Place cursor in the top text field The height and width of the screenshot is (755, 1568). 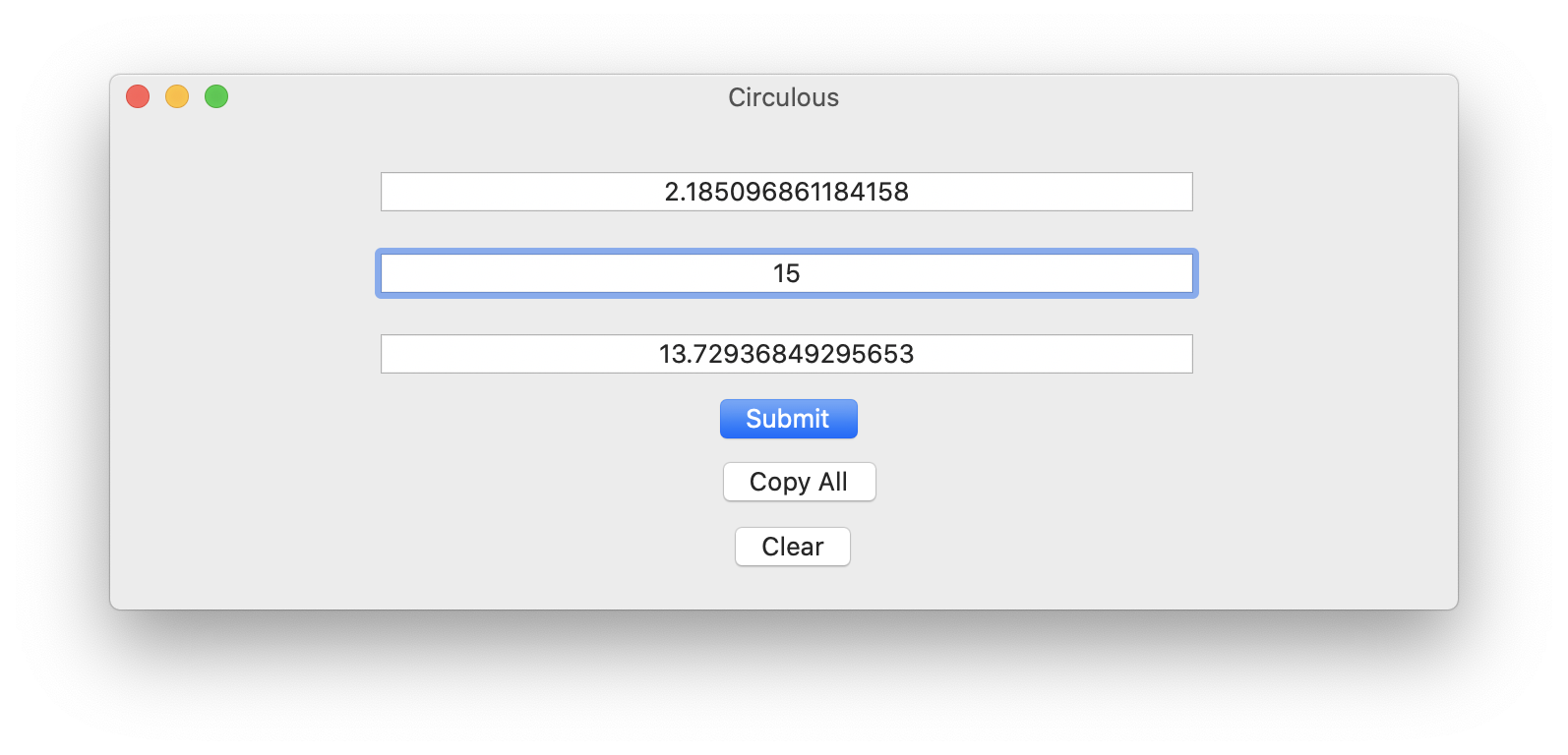tap(786, 192)
